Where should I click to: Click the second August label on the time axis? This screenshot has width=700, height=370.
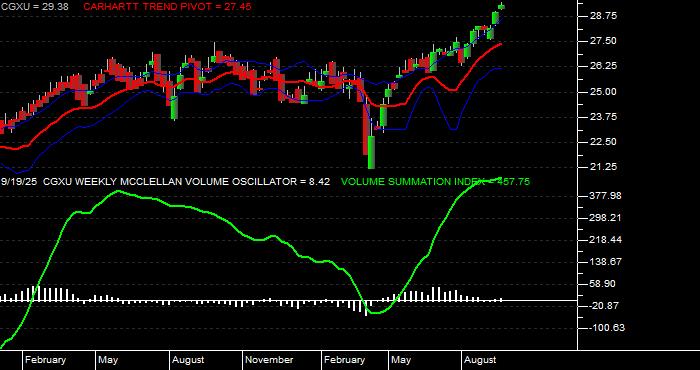tap(480, 360)
